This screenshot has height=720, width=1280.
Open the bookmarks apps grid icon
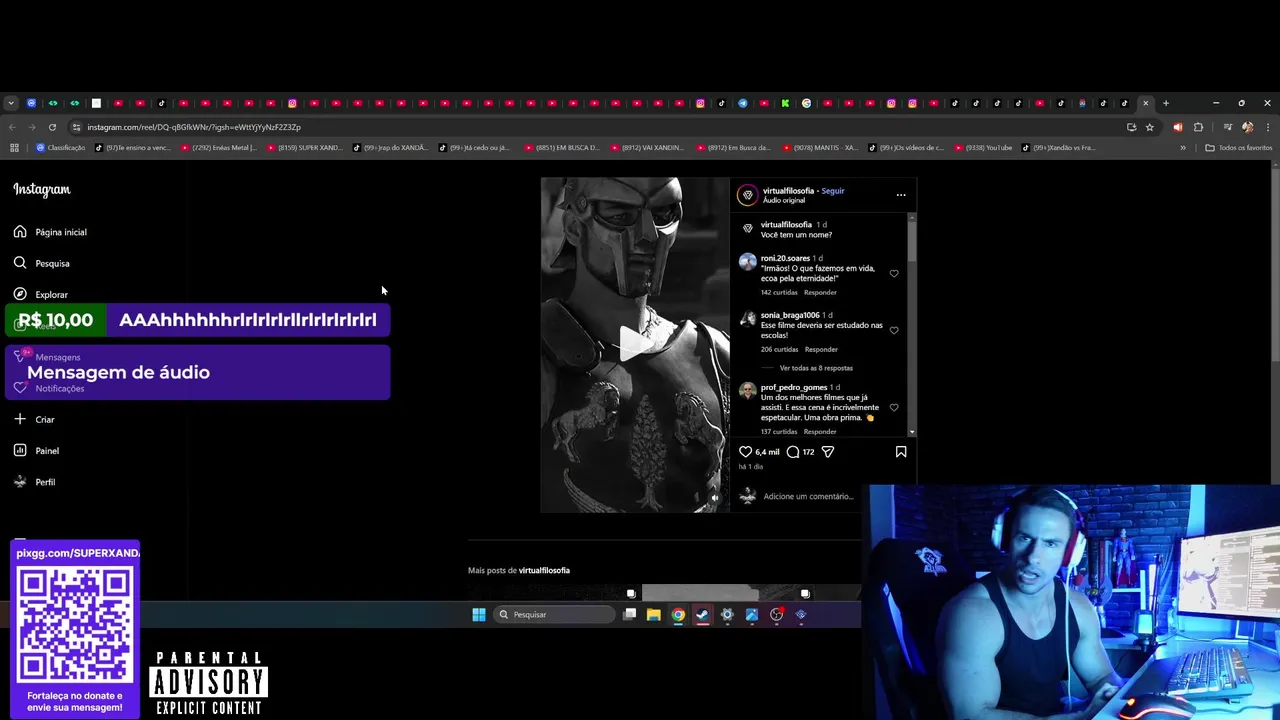(14, 148)
